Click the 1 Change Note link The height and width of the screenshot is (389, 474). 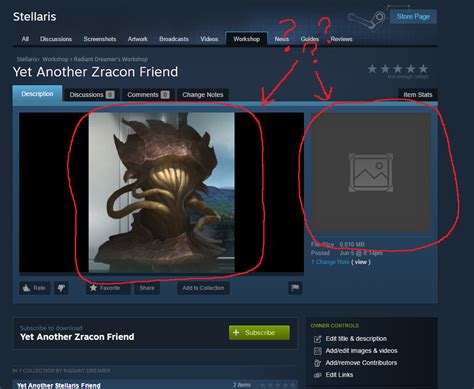click(x=330, y=262)
